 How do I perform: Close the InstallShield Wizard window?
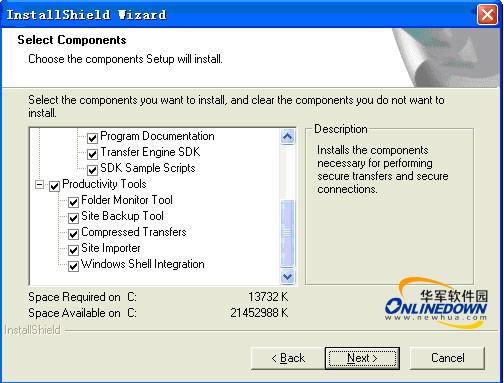tap(487, 15)
